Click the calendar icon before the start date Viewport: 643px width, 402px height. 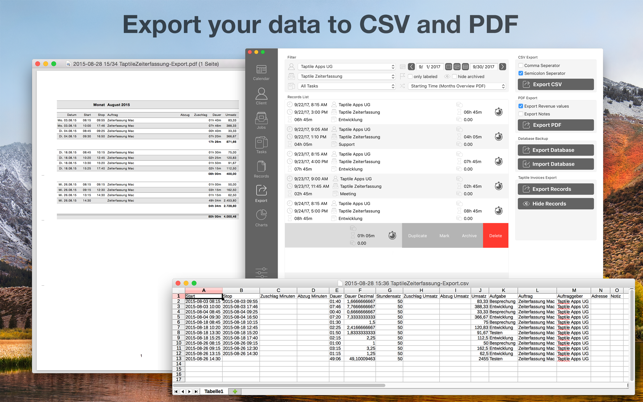(403, 66)
